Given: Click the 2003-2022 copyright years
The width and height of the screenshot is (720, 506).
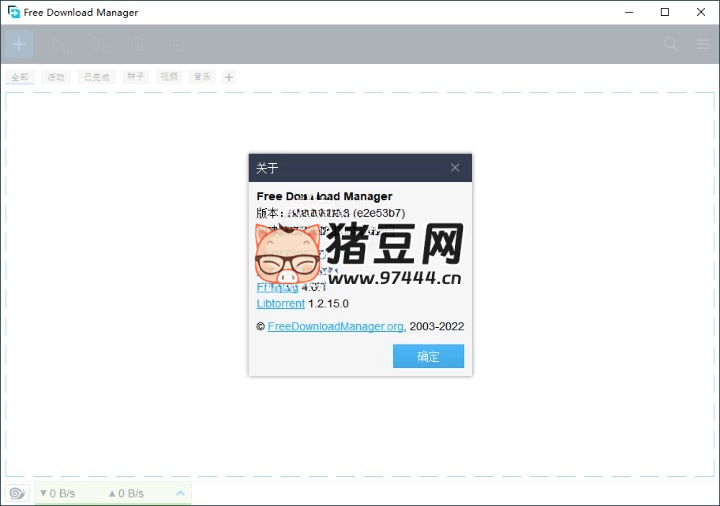Looking at the screenshot, I should (437, 326).
